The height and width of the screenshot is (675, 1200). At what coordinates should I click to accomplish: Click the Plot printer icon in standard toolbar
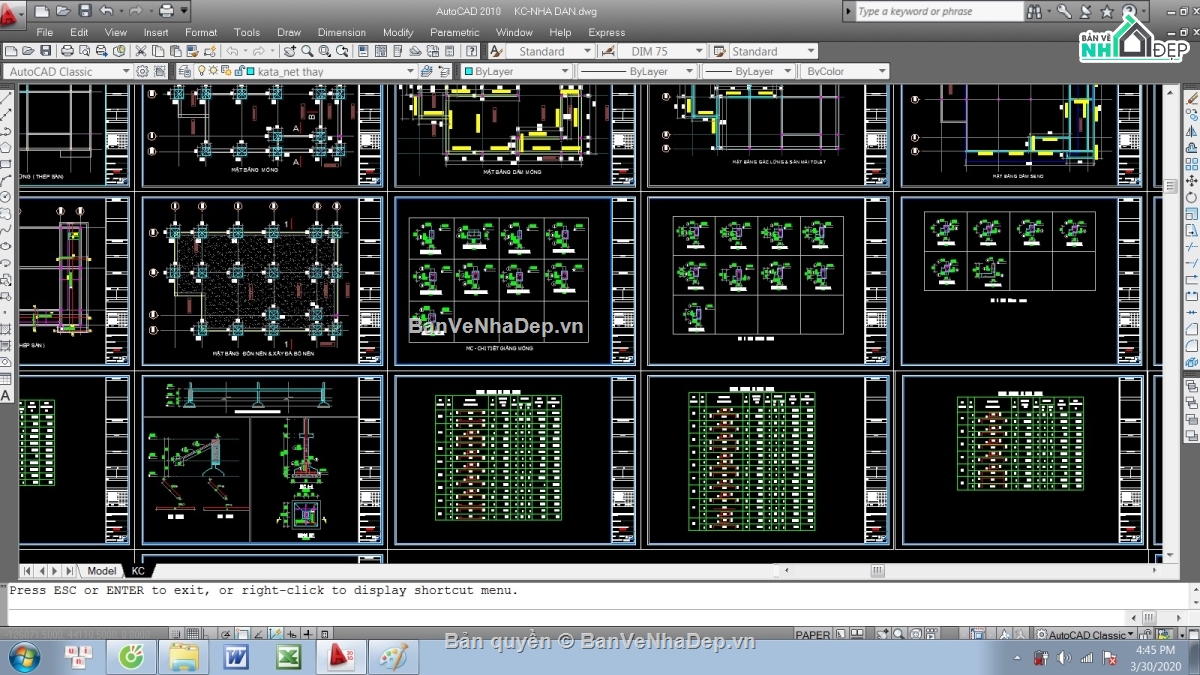[x=67, y=51]
